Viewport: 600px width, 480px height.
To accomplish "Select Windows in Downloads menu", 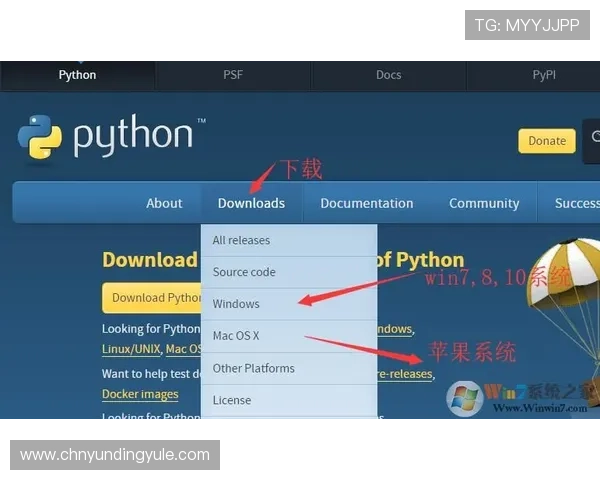I will 236,304.
